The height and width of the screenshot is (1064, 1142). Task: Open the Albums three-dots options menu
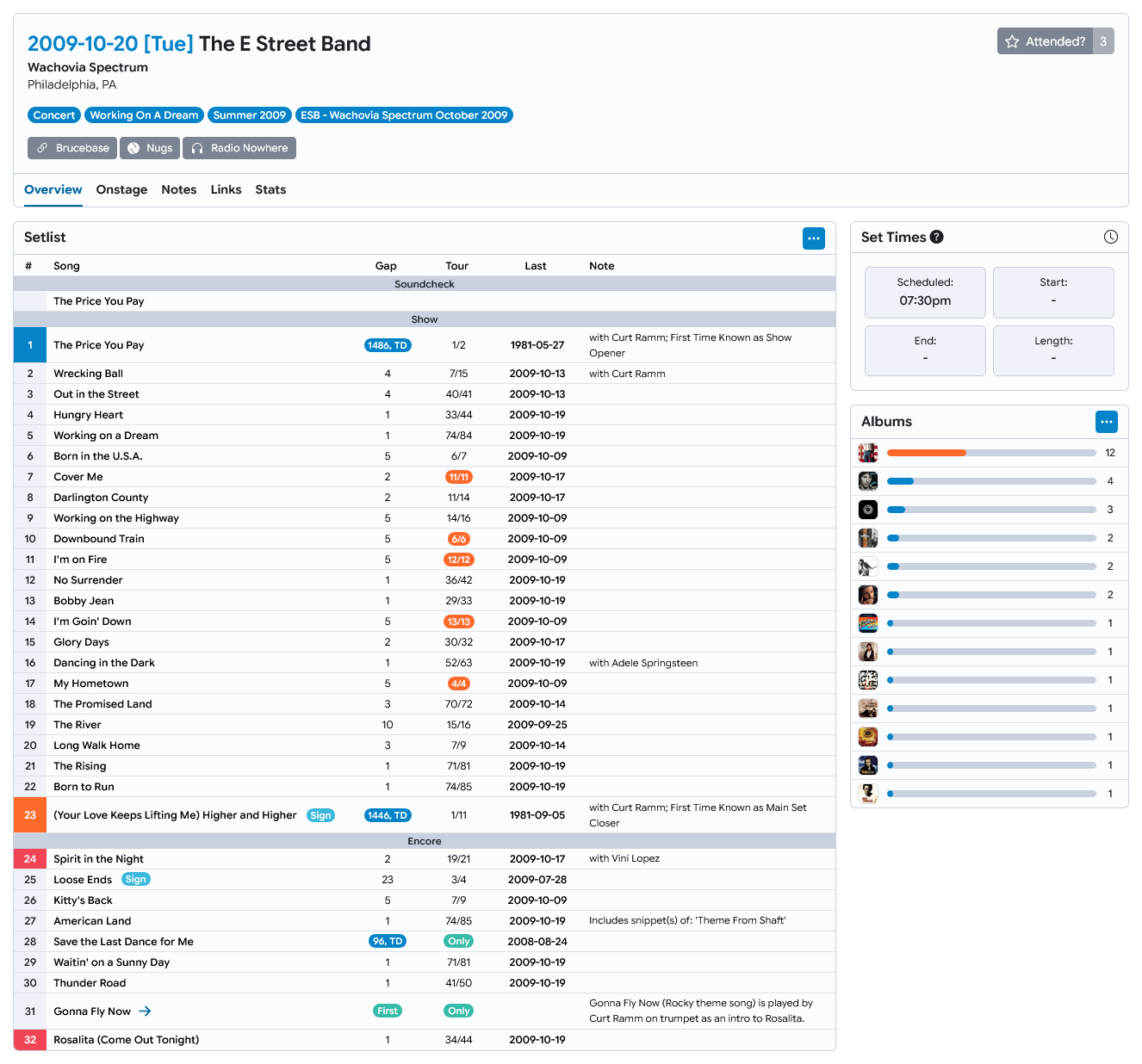[1107, 422]
